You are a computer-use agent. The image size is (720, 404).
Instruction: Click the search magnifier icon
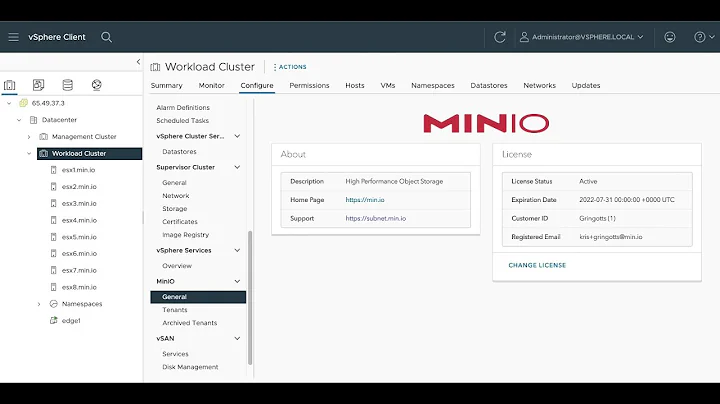coord(107,37)
